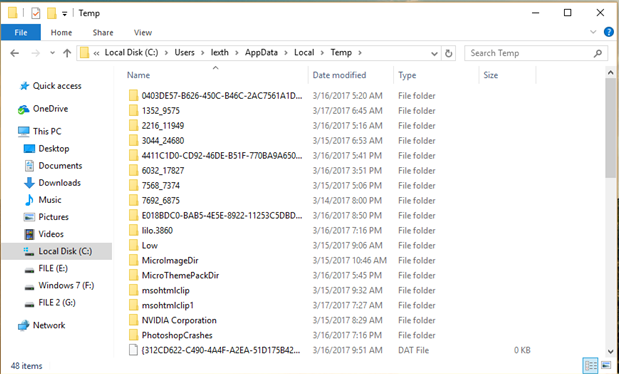Switch to the View ribbon tab

pos(143,32)
